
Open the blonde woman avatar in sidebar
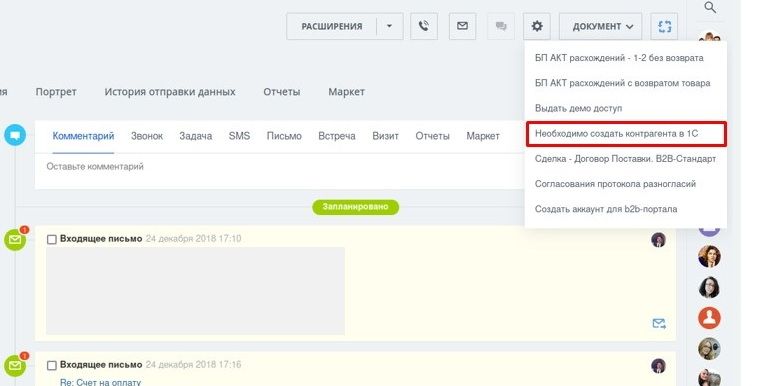709,349
